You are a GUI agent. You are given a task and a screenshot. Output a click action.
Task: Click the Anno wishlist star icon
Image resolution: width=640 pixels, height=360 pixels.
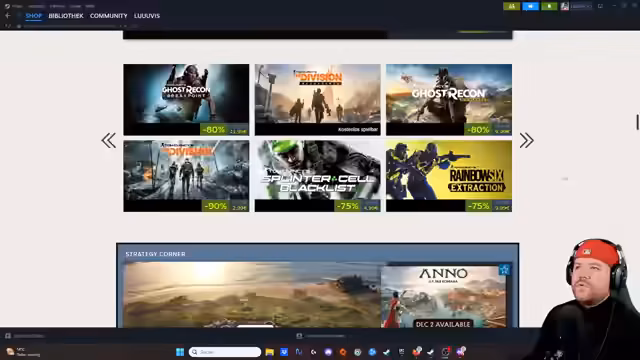[504, 269]
